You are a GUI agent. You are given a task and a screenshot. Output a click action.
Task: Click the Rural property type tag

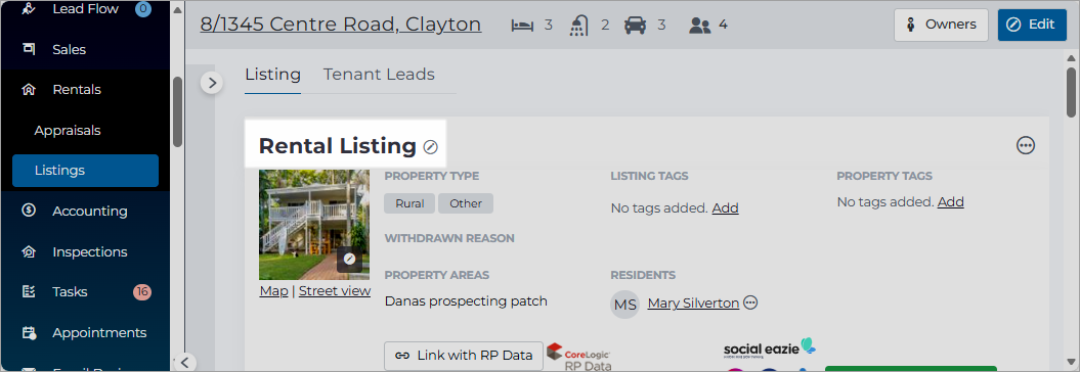409,203
